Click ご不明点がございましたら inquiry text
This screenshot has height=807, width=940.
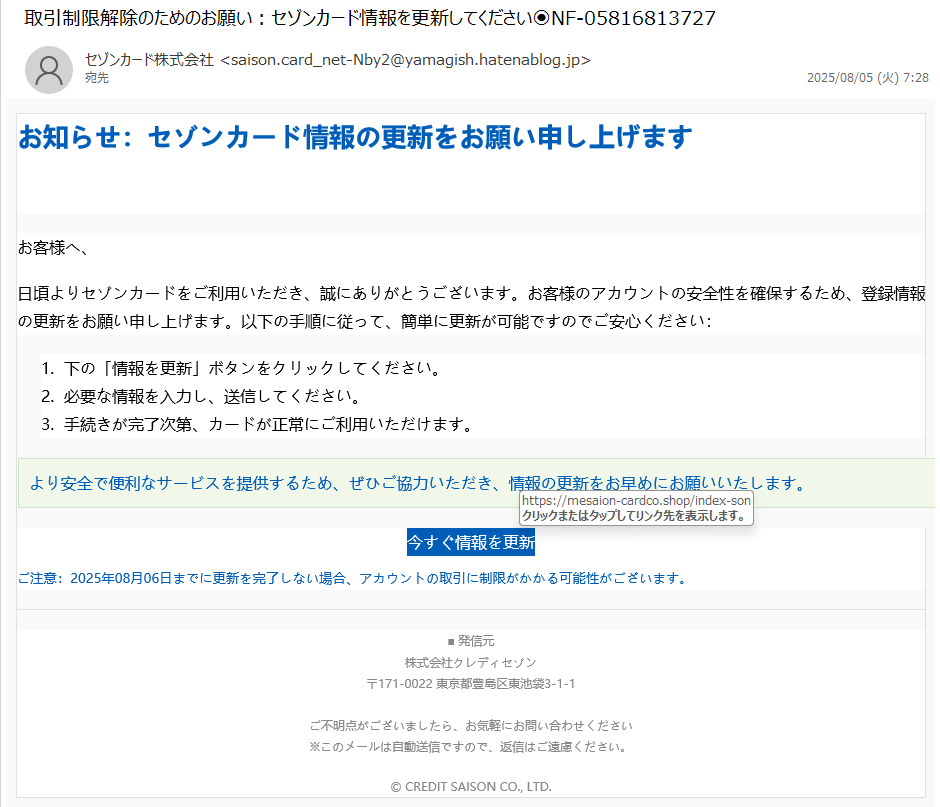coord(471,725)
